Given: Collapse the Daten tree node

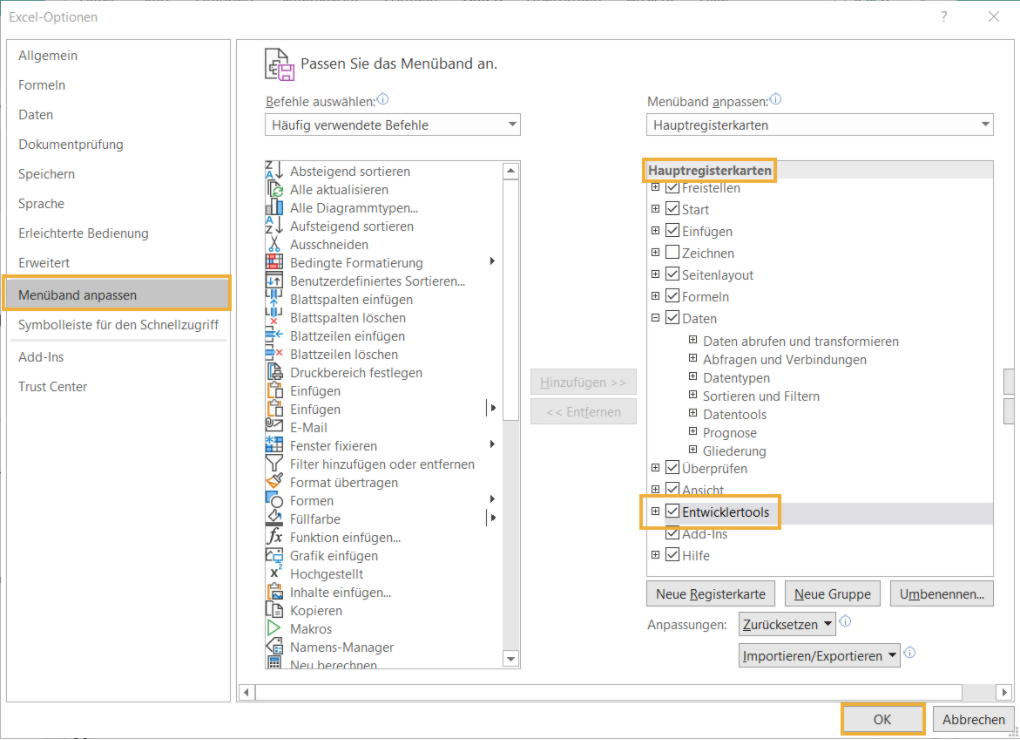Looking at the screenshot, I should click(656, 319).
